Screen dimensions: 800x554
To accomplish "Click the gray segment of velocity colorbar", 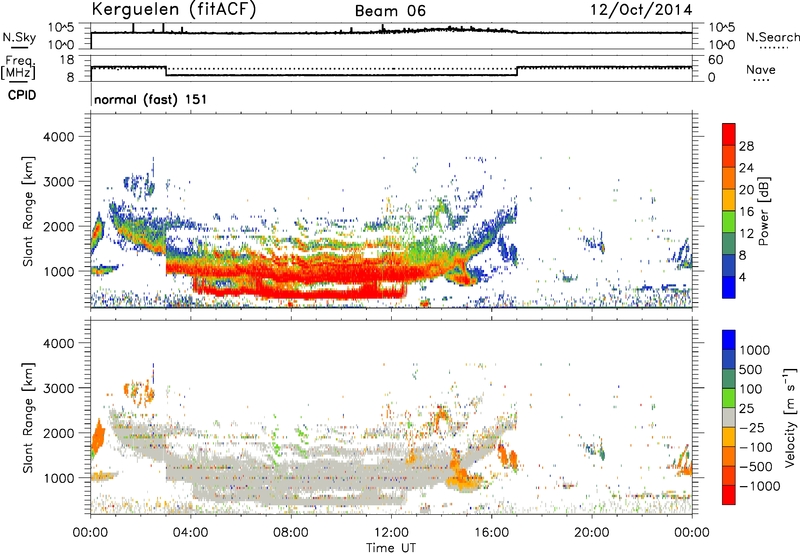I will click(729, 417).
